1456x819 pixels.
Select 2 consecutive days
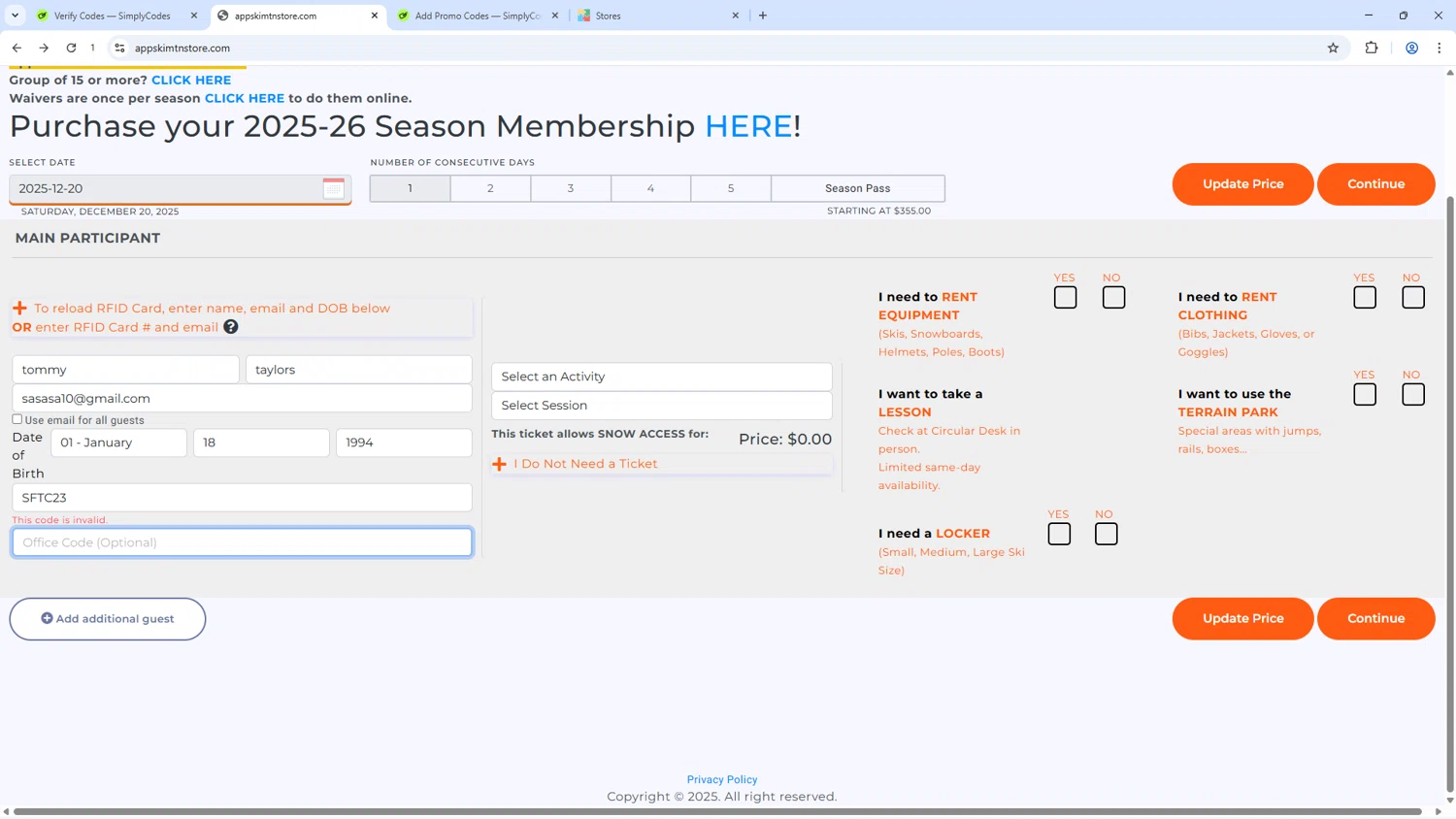490,188
